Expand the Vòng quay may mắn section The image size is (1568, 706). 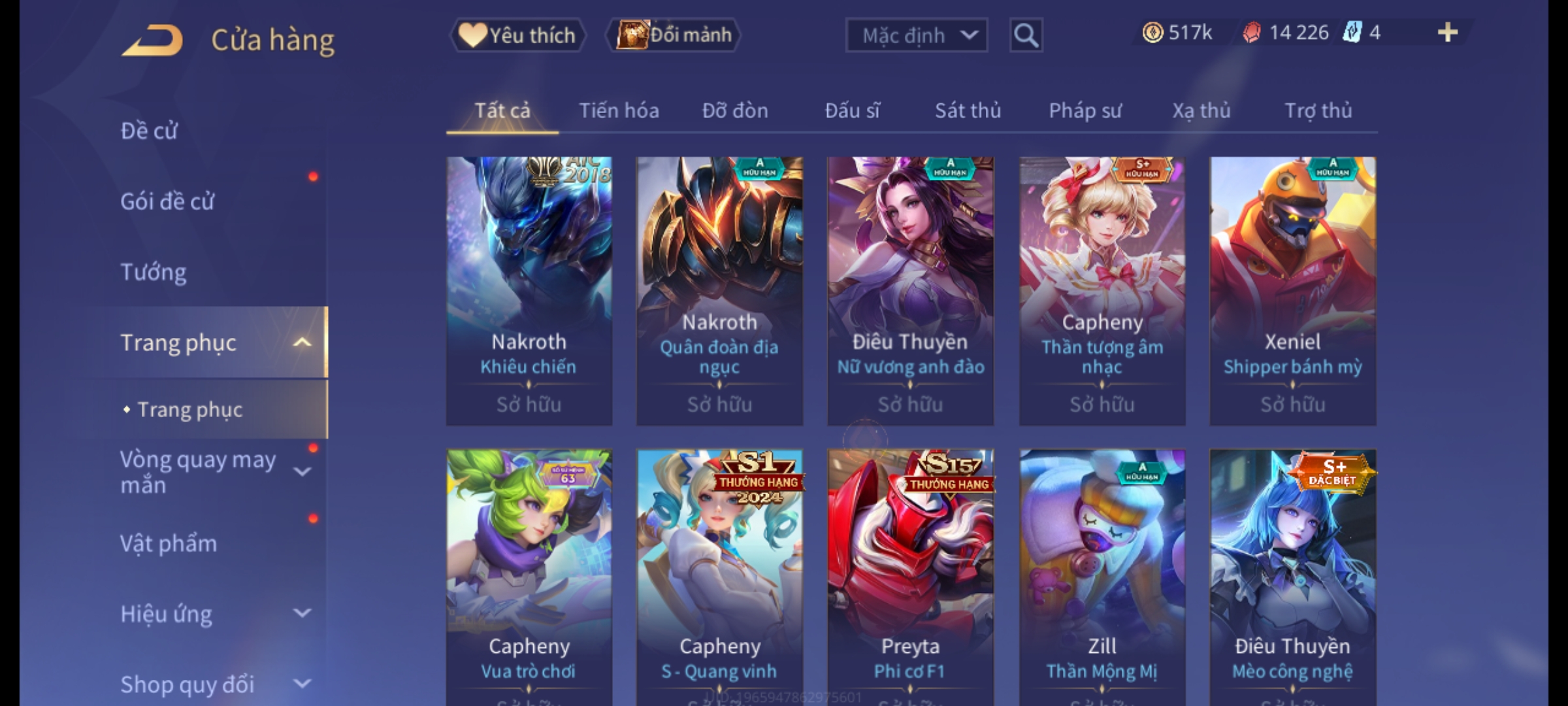[x=302, y=471]
